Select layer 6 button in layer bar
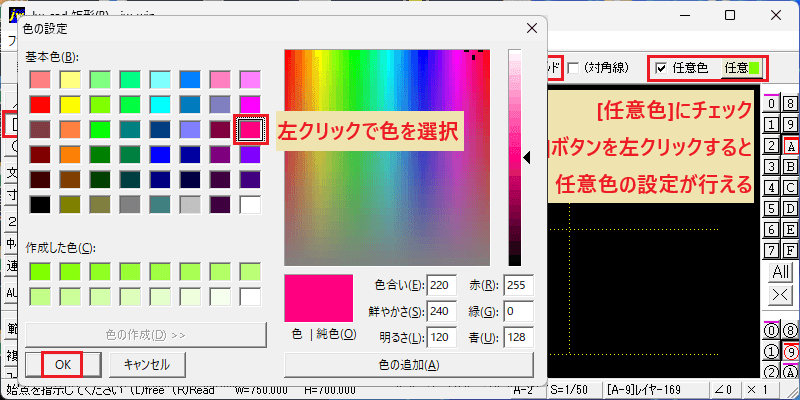The height and width of the screenshot is (400, 800). [x=771, y=230]
